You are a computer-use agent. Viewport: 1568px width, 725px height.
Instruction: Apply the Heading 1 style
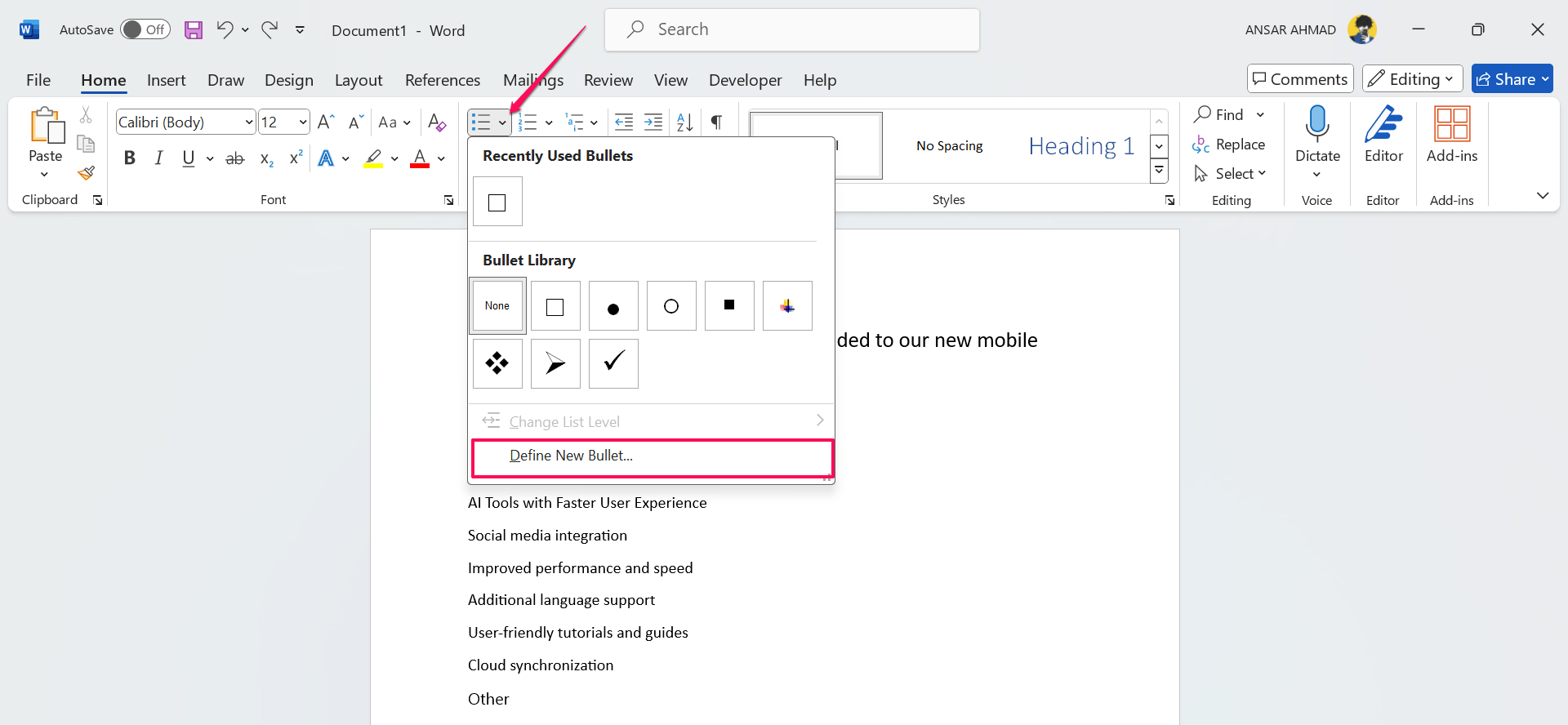click(x=1081, y=146)
